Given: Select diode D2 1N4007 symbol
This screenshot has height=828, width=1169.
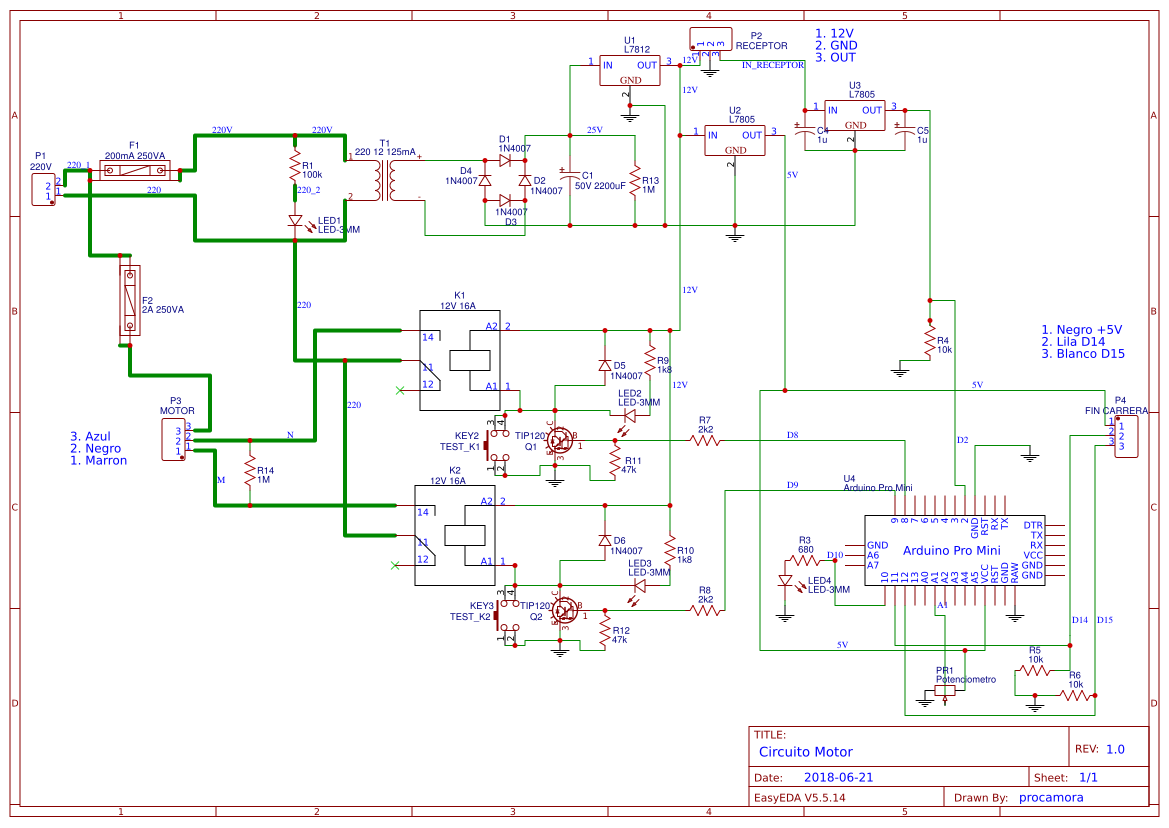Looking at the screenshot, I should [x=525, y=180].
